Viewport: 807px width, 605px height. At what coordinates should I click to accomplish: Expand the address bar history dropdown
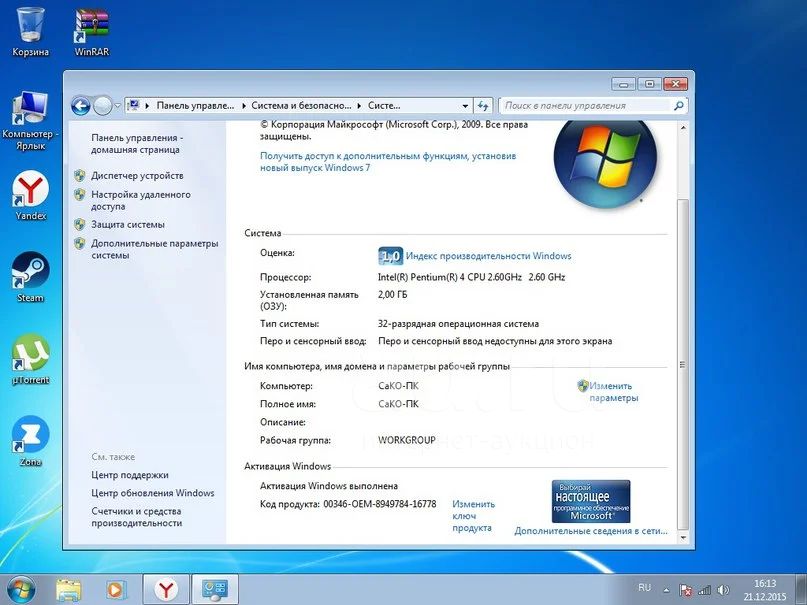465,106
